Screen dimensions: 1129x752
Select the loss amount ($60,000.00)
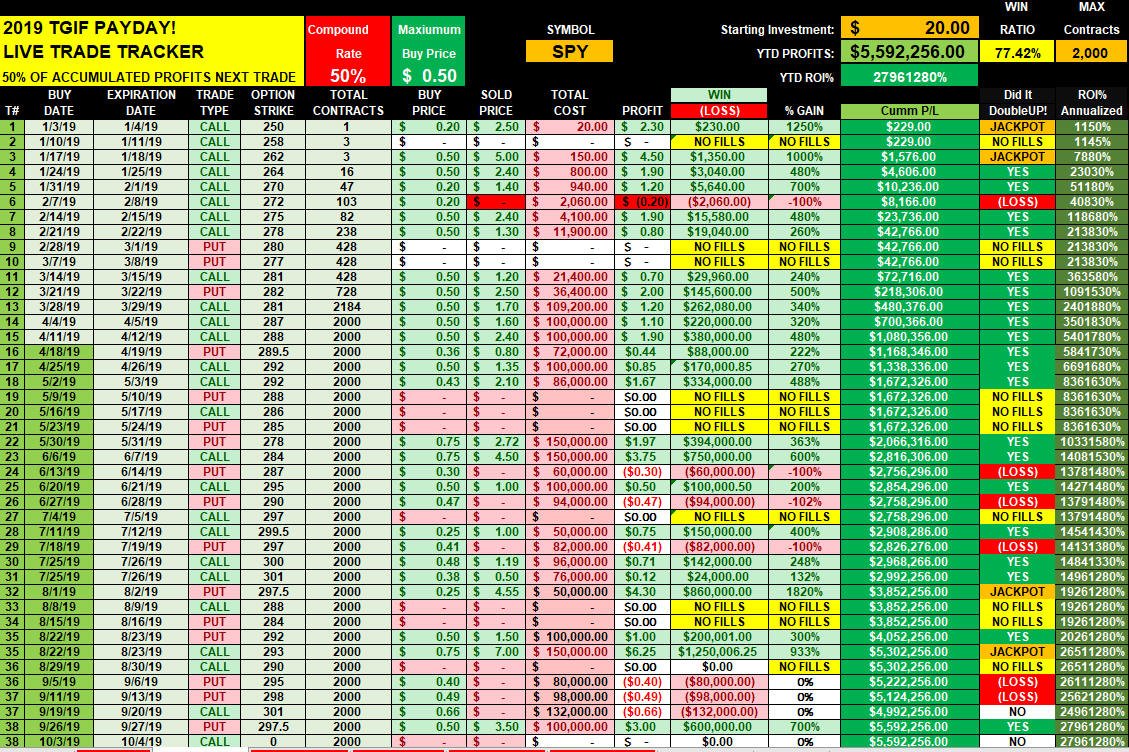(719, 472)
